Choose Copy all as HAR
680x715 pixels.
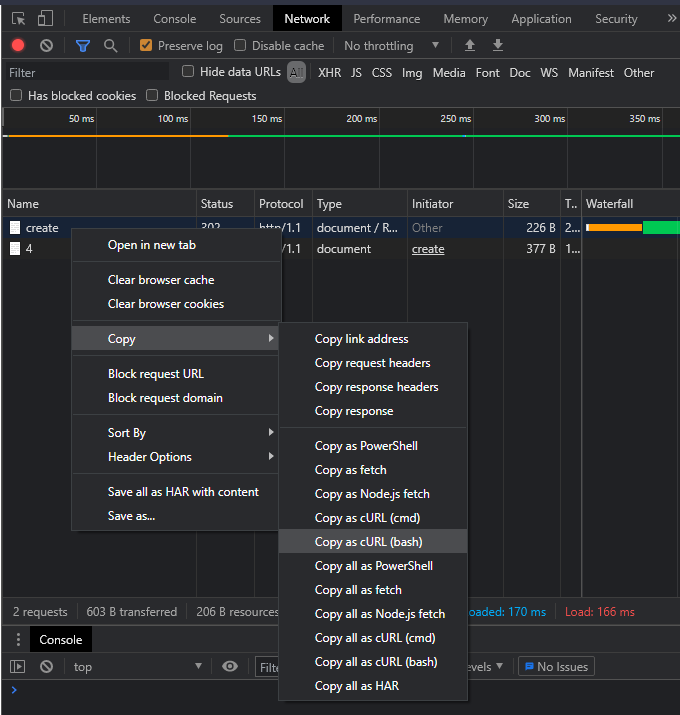(373, 685)
